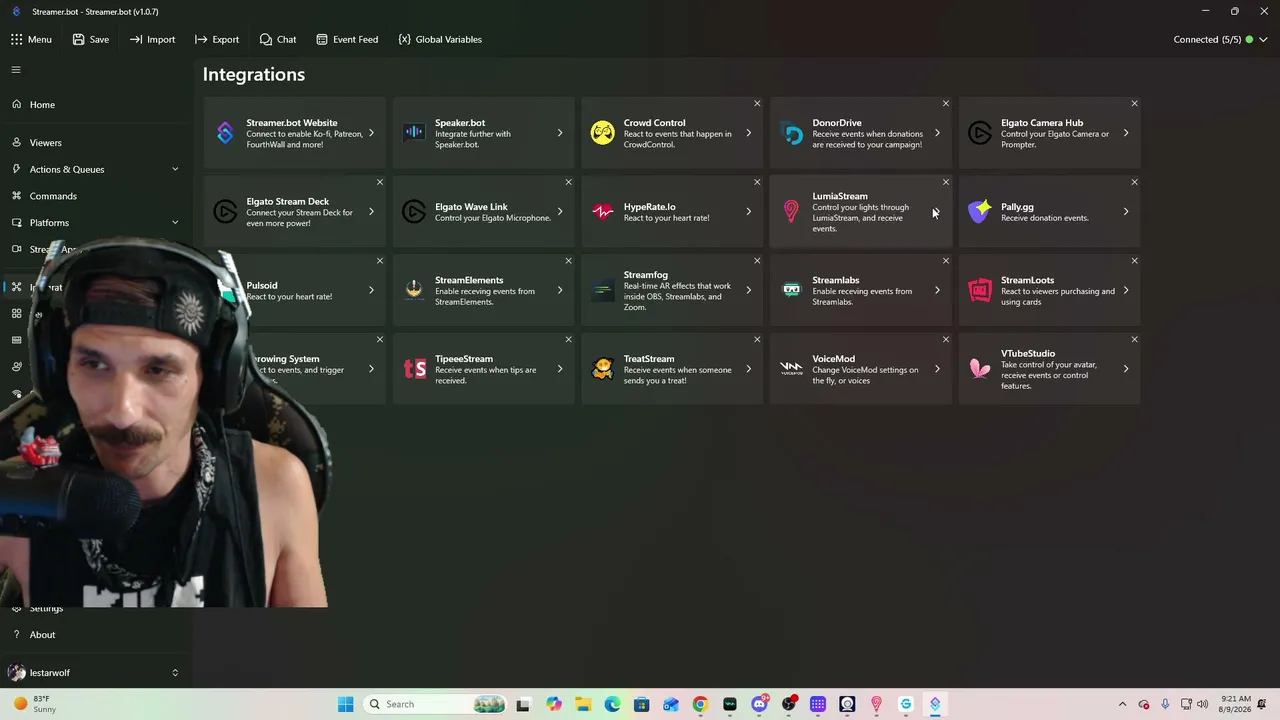
Task: Remove the Elgato Camera Hub card
Action: (1134, 103)
